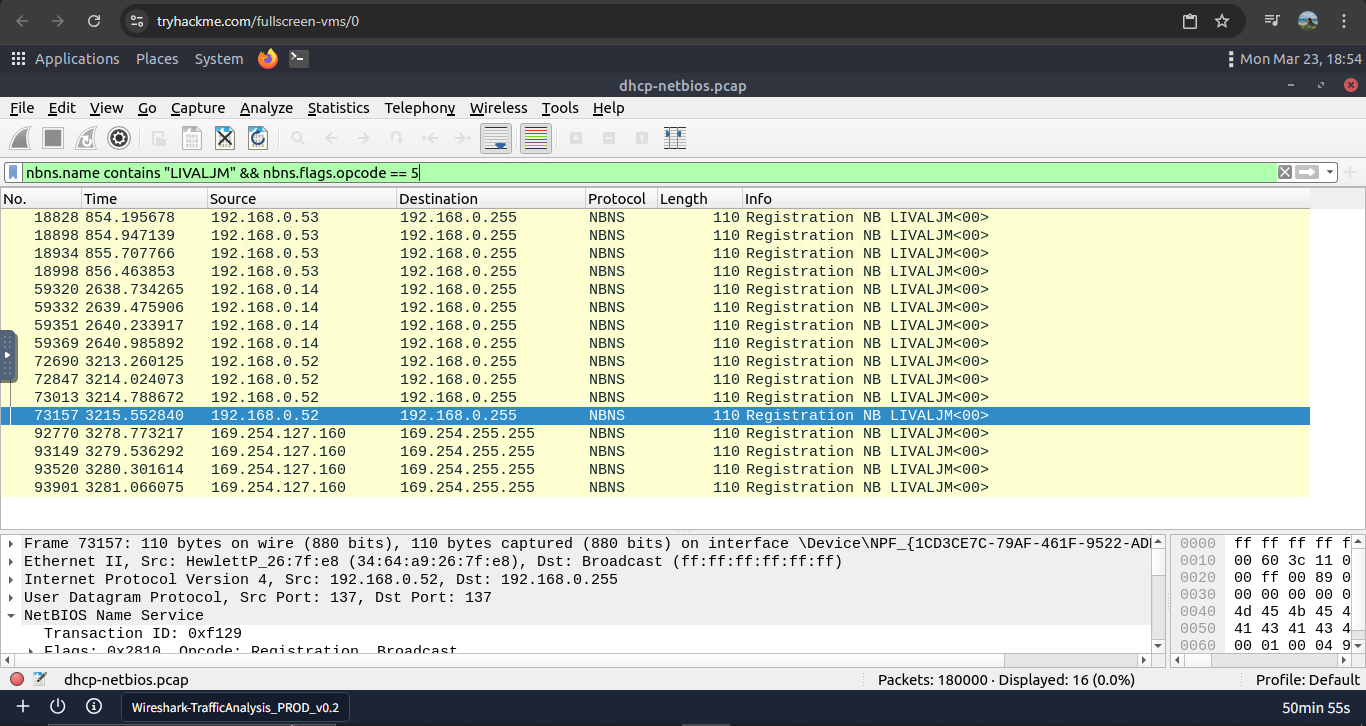Apply the display filter arrow button

pos(1307,173)
